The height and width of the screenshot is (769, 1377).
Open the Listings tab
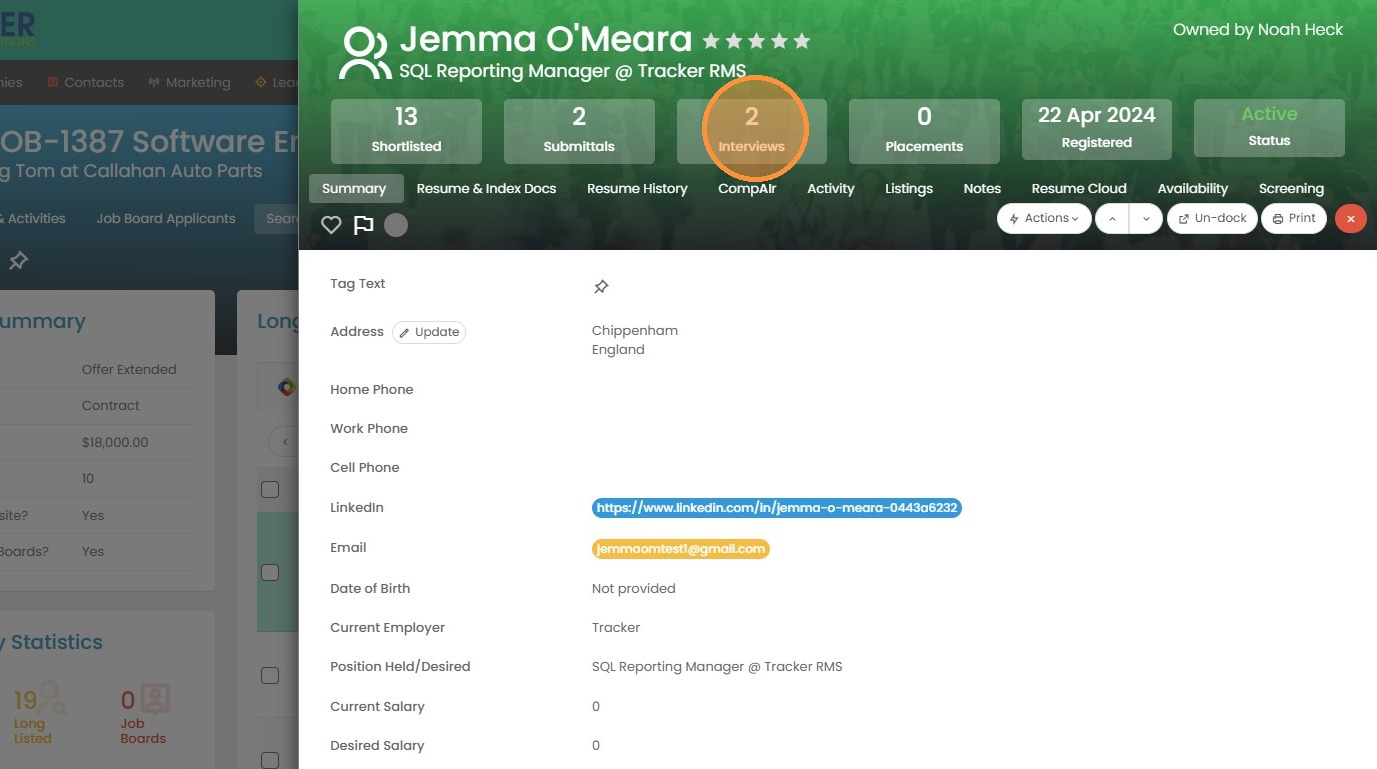coord(909,188)
